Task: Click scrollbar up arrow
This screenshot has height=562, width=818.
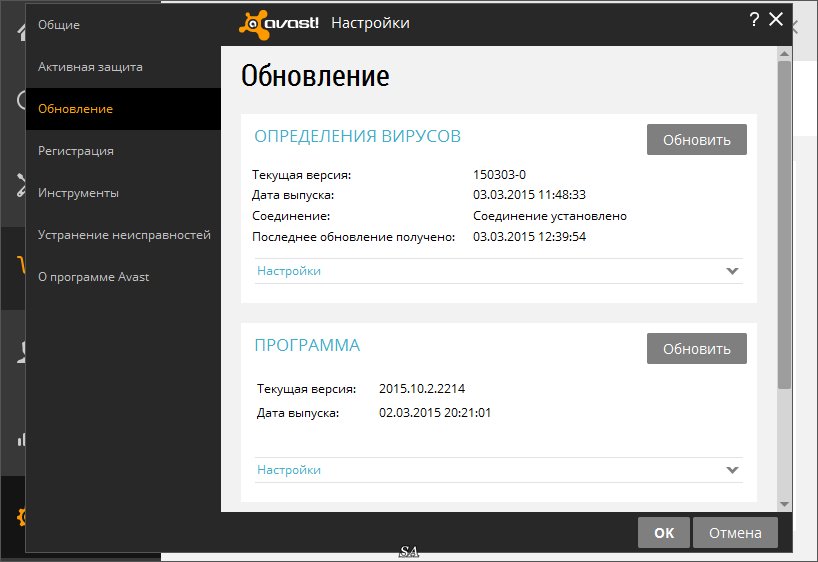Action: [784, 53]
